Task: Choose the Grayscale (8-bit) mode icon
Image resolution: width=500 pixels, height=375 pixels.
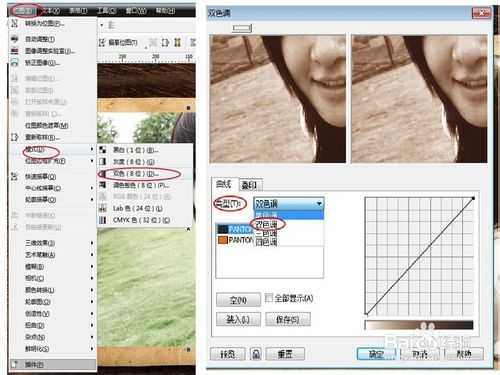Action: click(103, 162)
